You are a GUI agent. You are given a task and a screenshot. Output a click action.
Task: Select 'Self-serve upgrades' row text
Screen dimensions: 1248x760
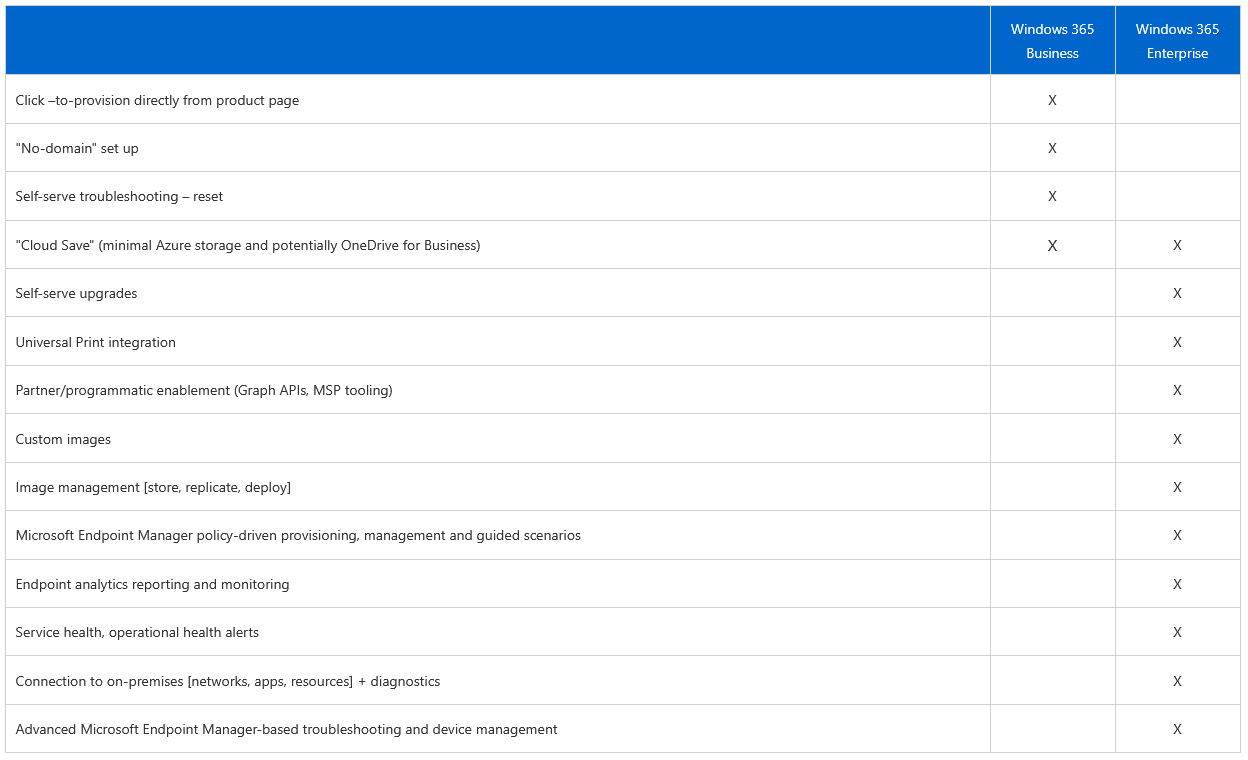[x=76, y=293]
